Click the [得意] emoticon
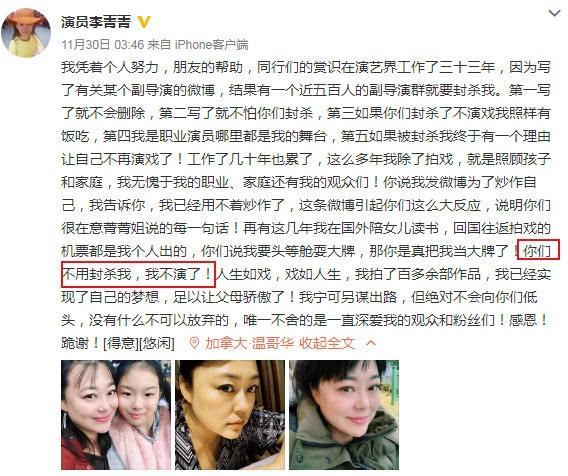 [x=121, y=343]
